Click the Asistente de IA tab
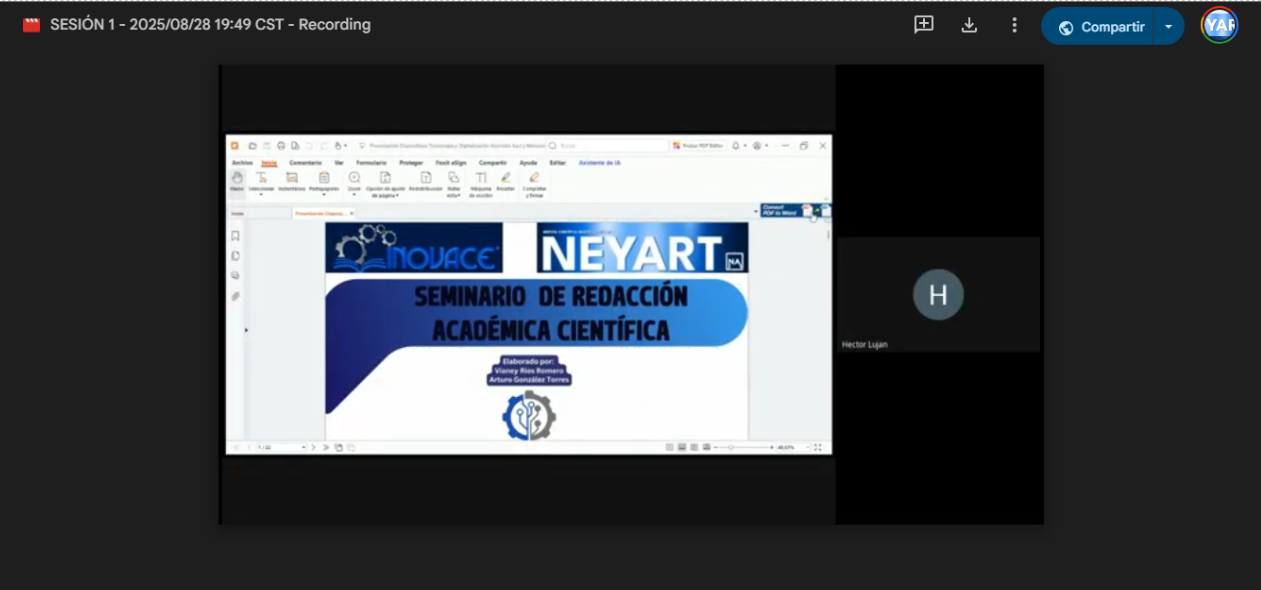This screenshot has width=1261, height=590. [x=599, y=162]
